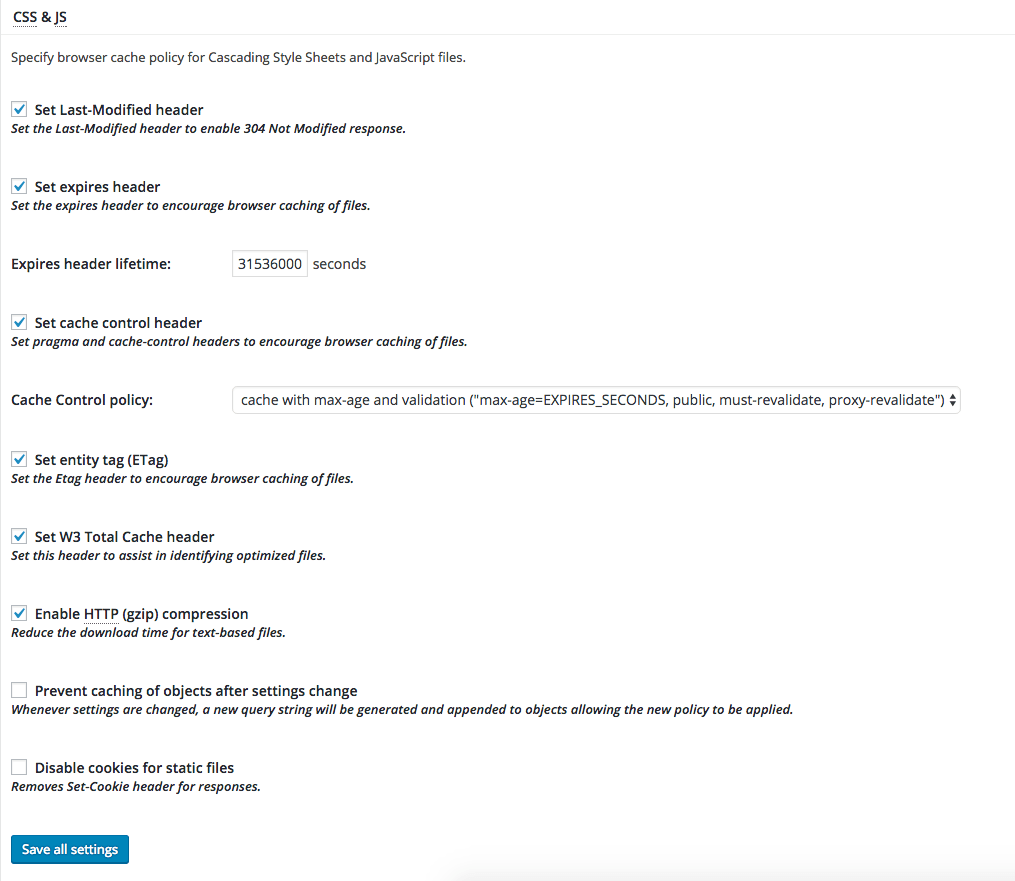Toggle the Set expires header checkbox
This screenshot has width=1015, height=881.
(19, 187)
